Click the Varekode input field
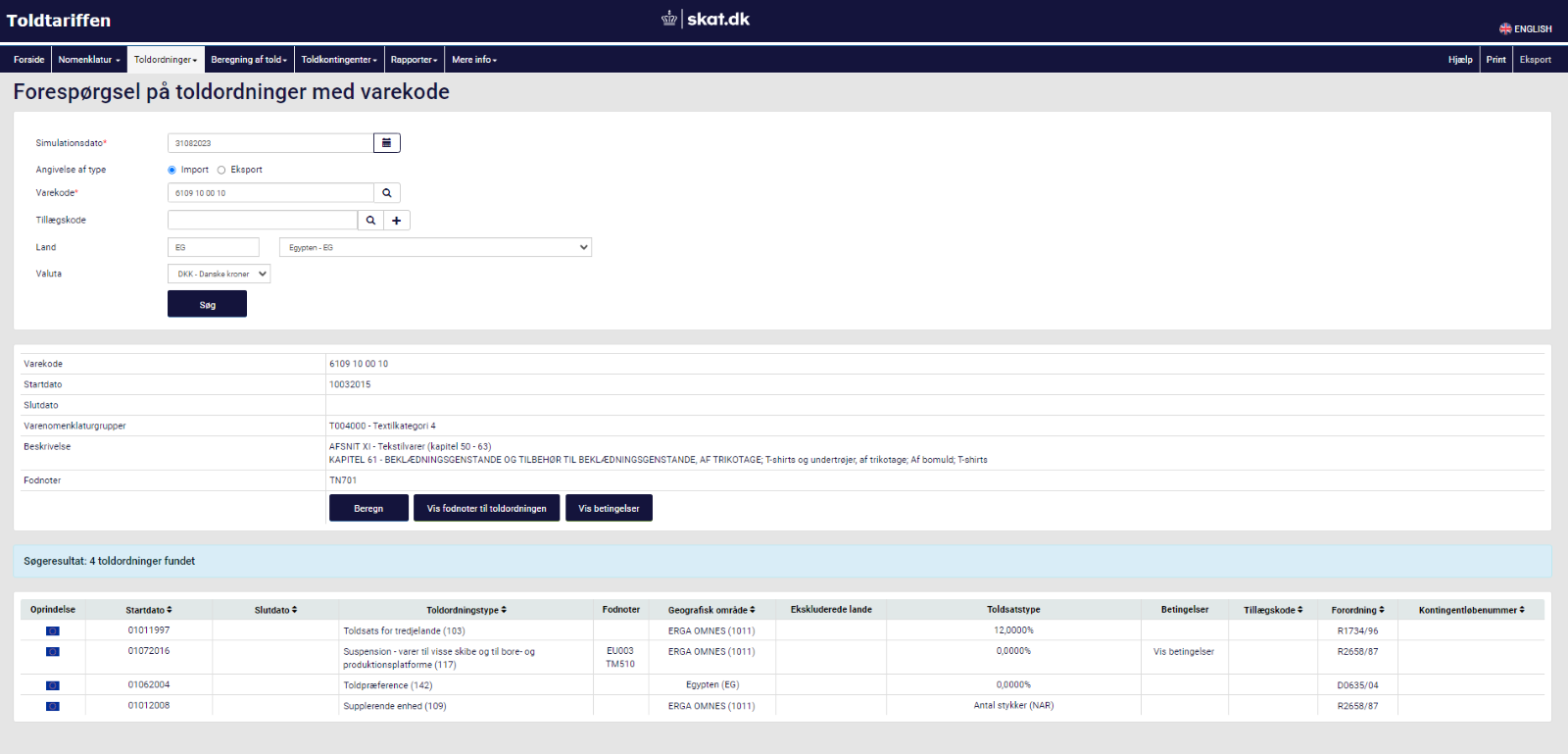 [x=270, y=193]
